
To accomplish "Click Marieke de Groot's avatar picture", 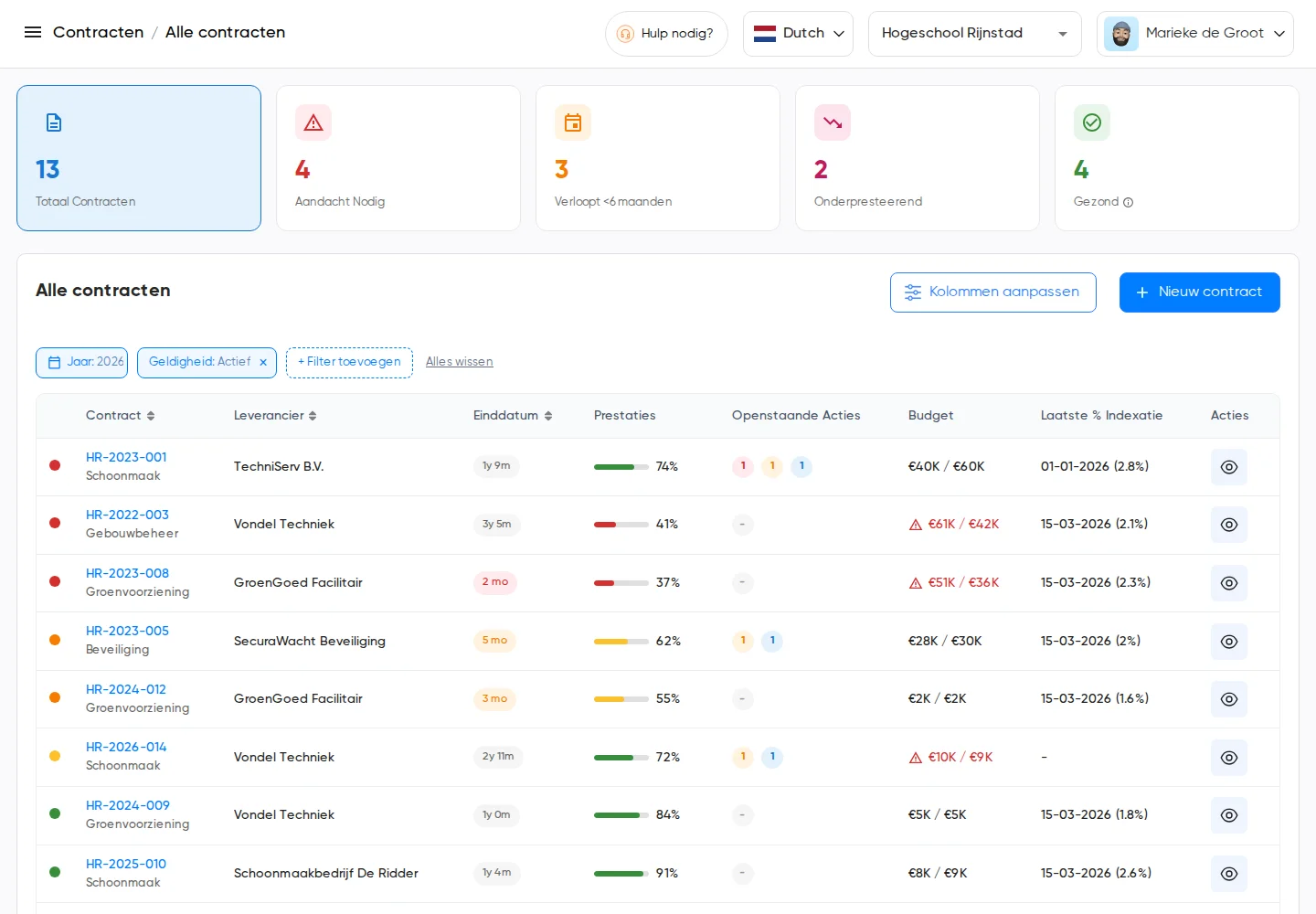I will (1121, 34).
